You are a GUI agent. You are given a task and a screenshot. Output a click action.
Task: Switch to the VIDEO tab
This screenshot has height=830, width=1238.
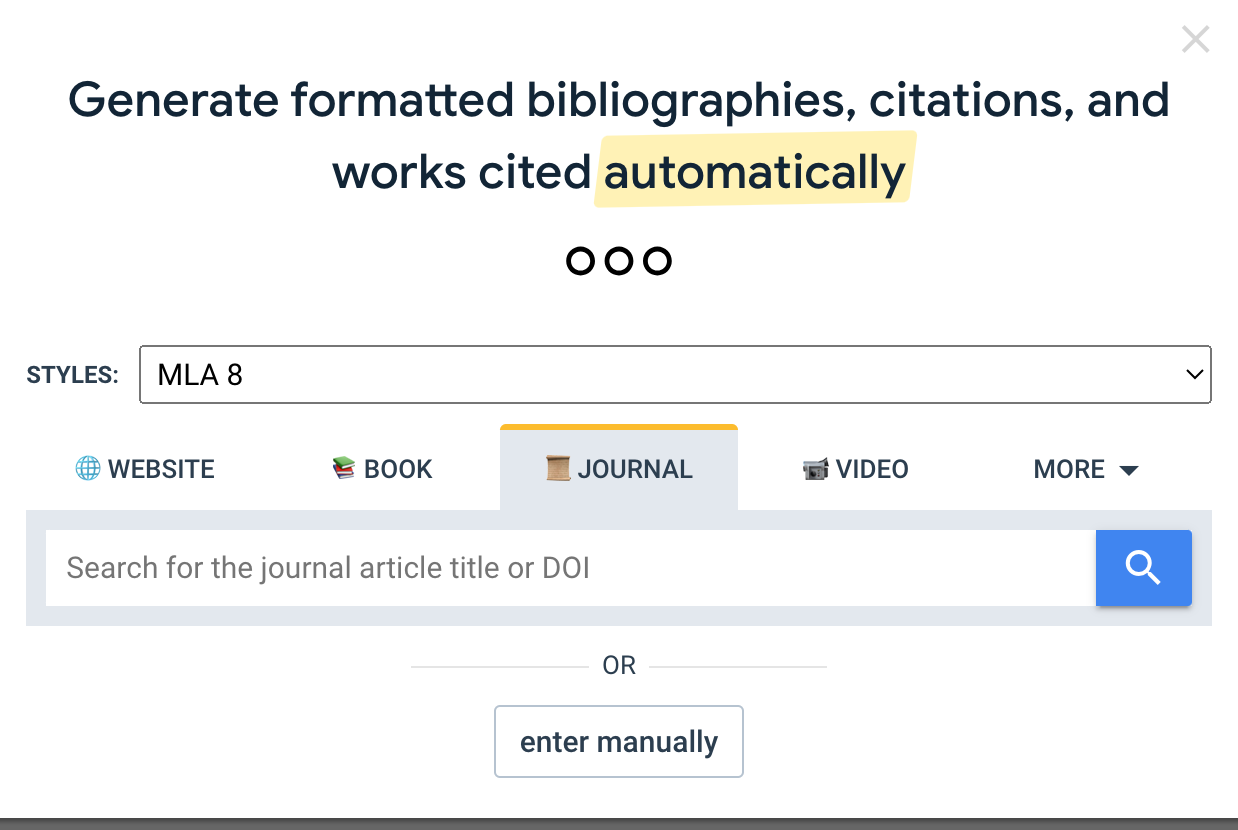(x=872, y=469)
